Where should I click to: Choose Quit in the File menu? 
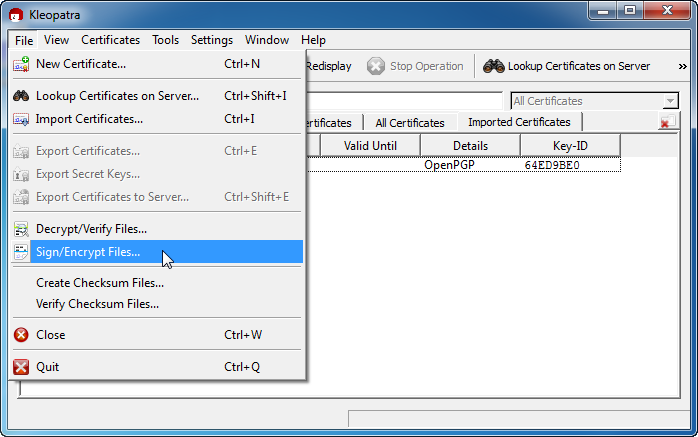coord(157,367)
